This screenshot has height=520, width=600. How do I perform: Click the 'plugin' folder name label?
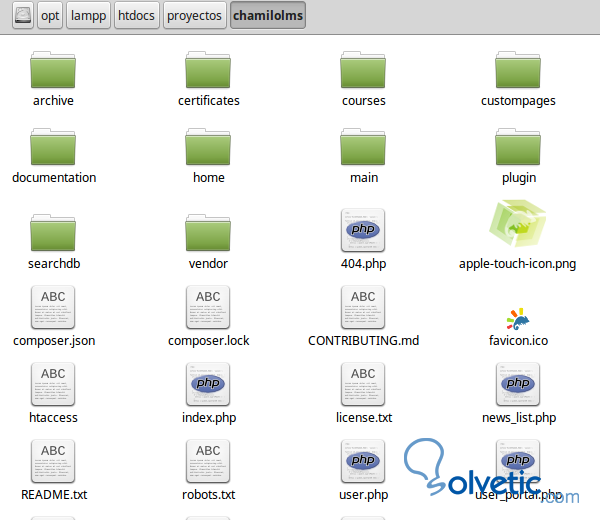tap(519, 178)
